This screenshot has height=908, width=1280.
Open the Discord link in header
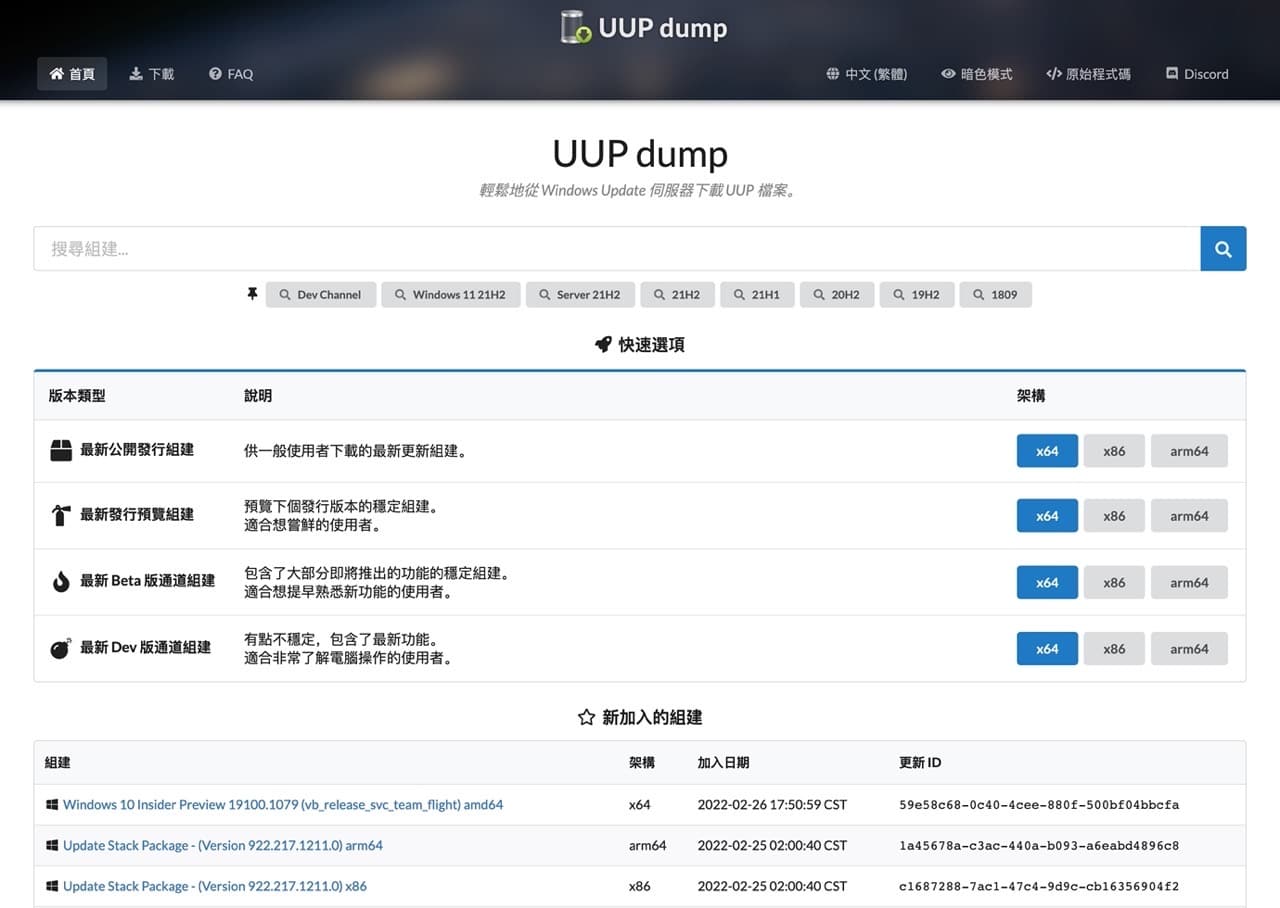tap(1197, 74)
